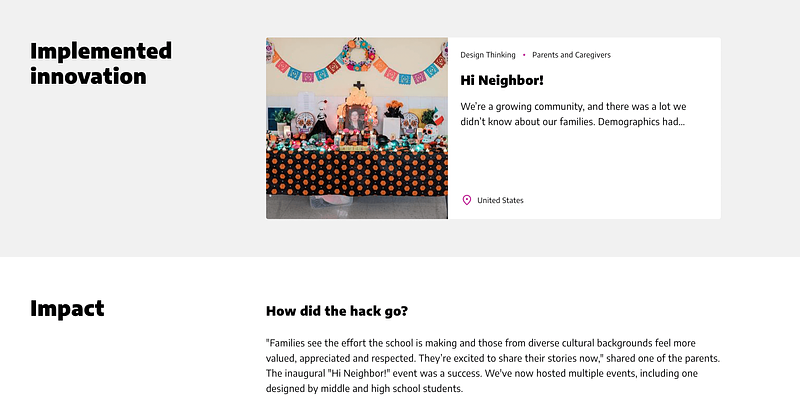Click the "Impact" section heading
800x406 pixels.
pyautogui.click(x=67, y=308)
